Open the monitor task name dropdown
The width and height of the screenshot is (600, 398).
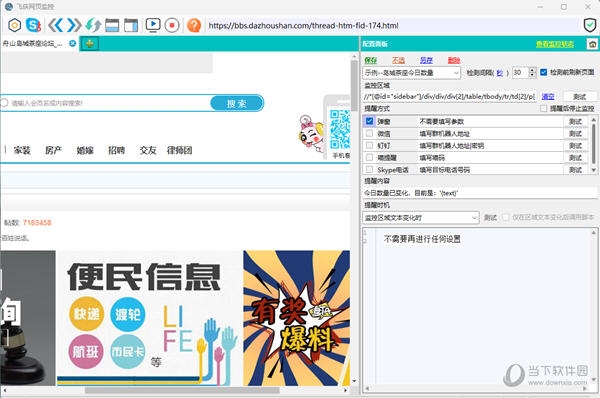411,73
